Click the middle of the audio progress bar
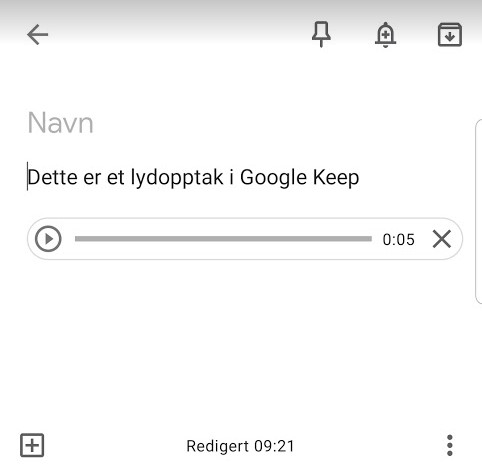Viewport: 482px width, 473px height. [223, 239]
